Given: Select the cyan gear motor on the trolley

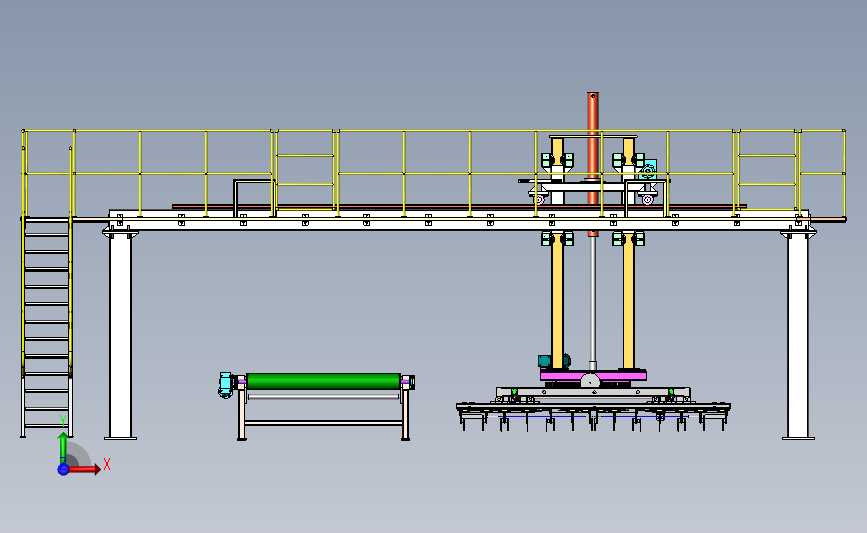Looking at the screenshot, I should 648,170.
